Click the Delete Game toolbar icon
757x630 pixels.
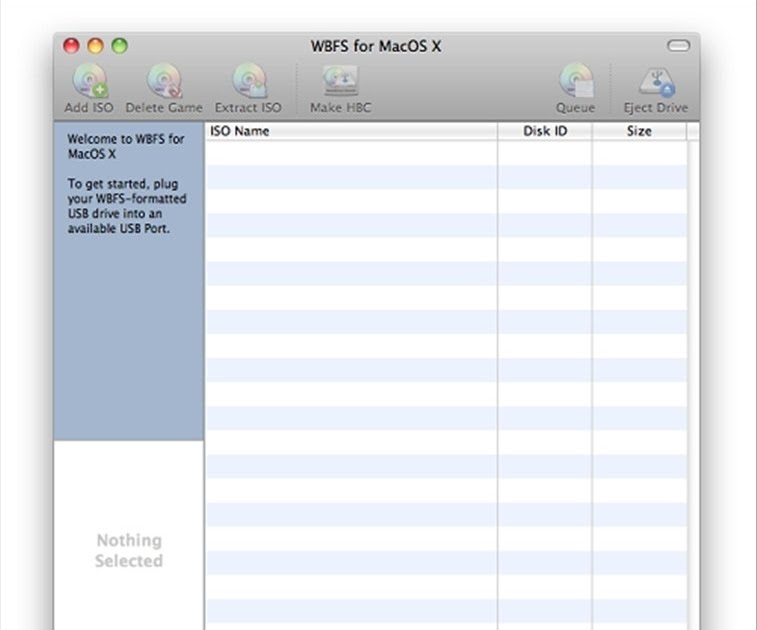[164, 81]
